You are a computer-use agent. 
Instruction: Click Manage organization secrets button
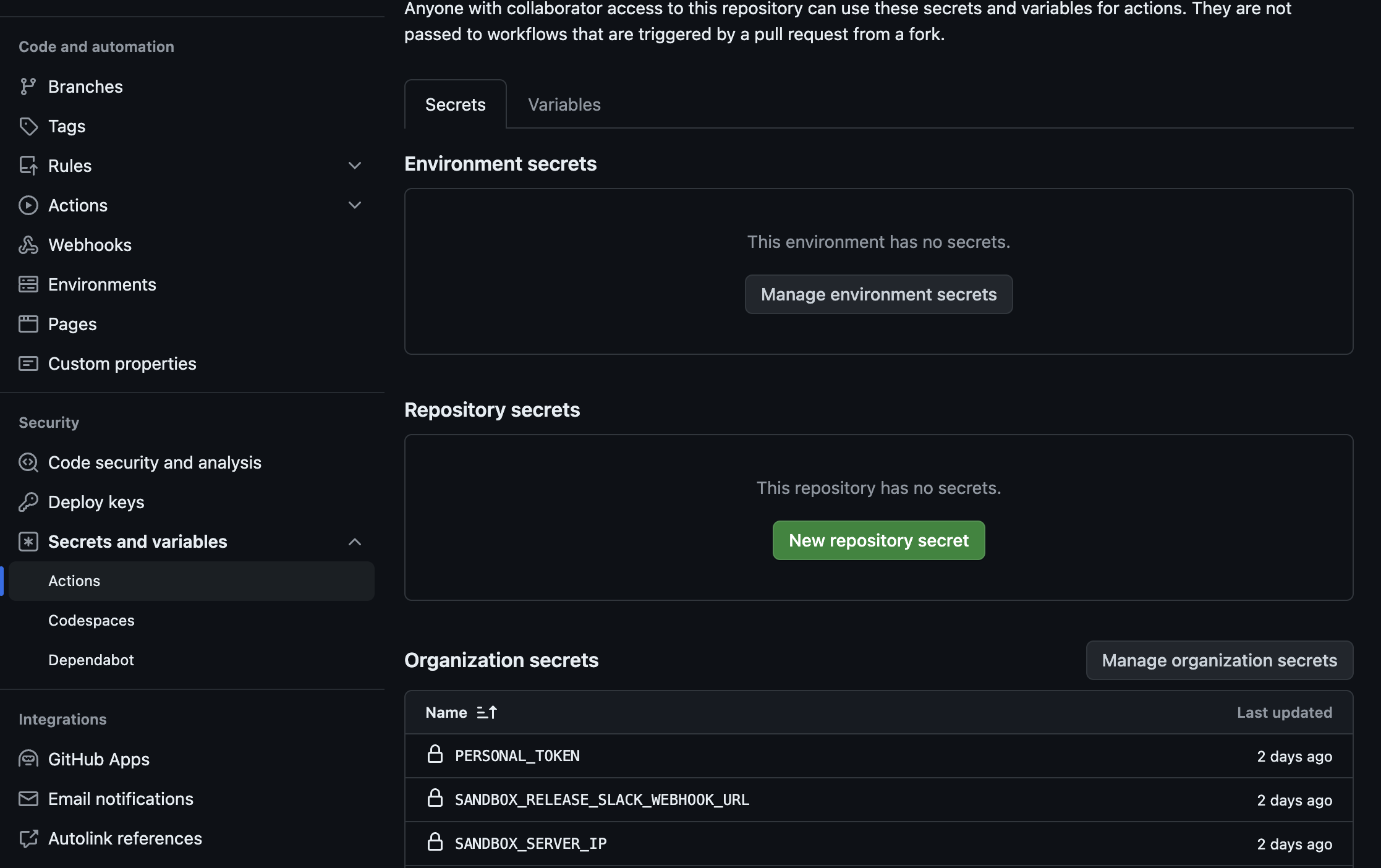pyautogui.click(x=1219, y=660)
